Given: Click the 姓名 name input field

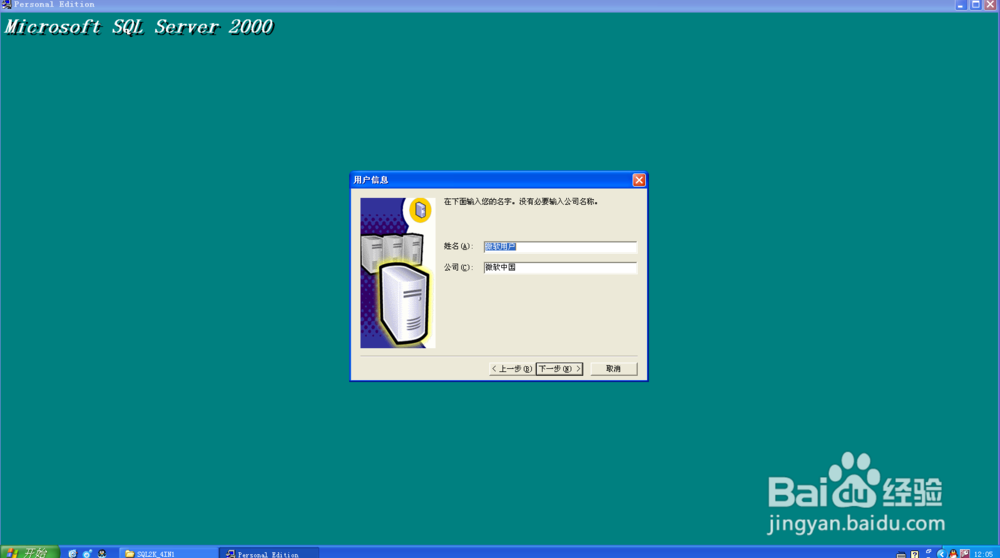Looking at the screenshot, I should point(560,247).
